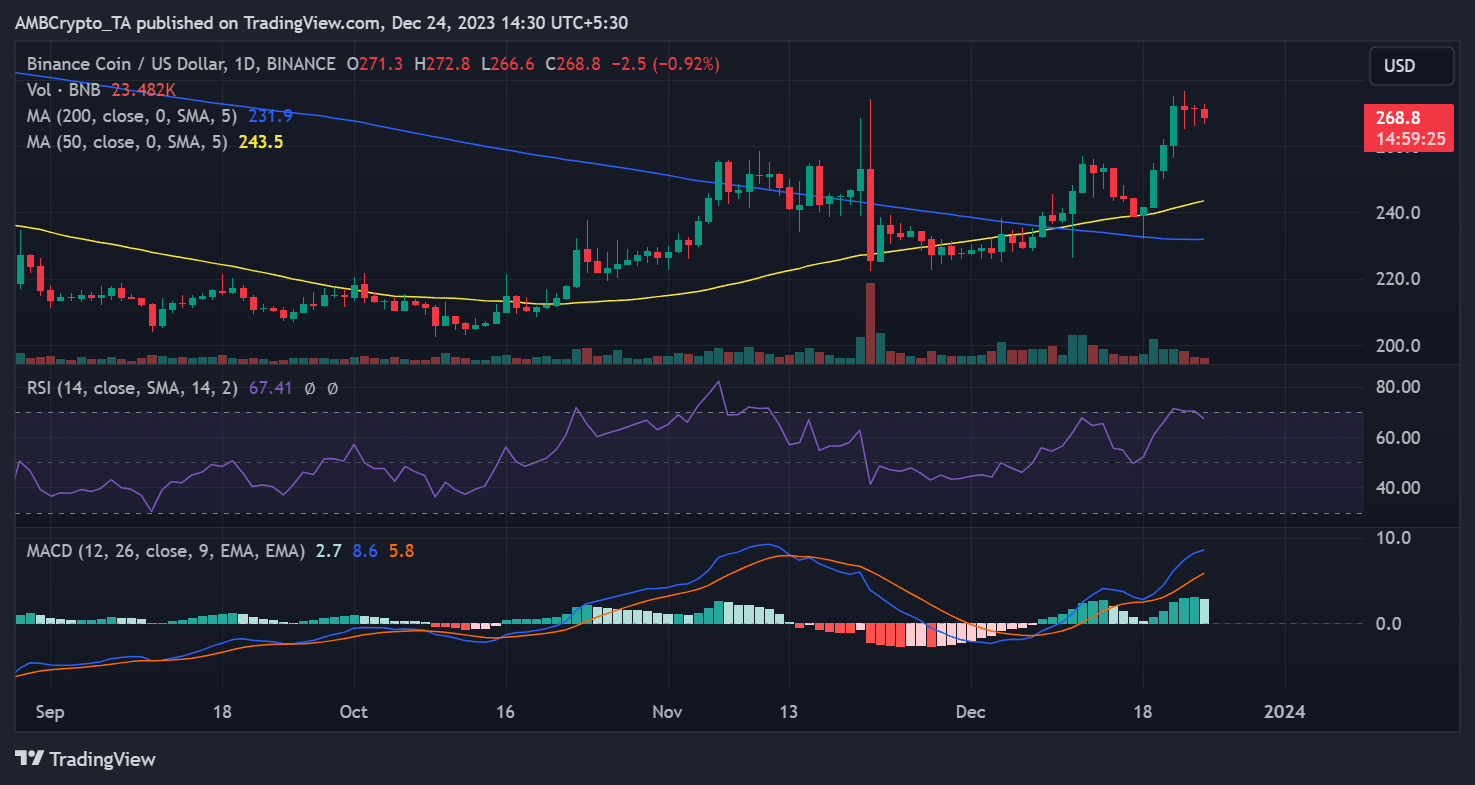Click the Nov label on the time axis
The width and height of the screenshot is (1475, 785).
pyautogui.click(x=667, y=712)
